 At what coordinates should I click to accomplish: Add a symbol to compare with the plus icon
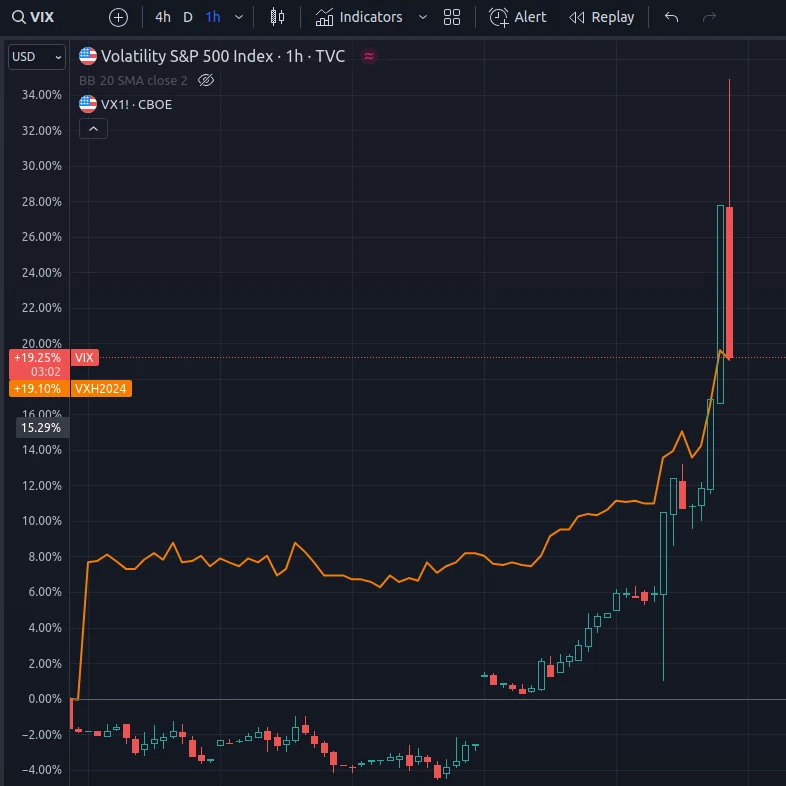pos(118,18)
